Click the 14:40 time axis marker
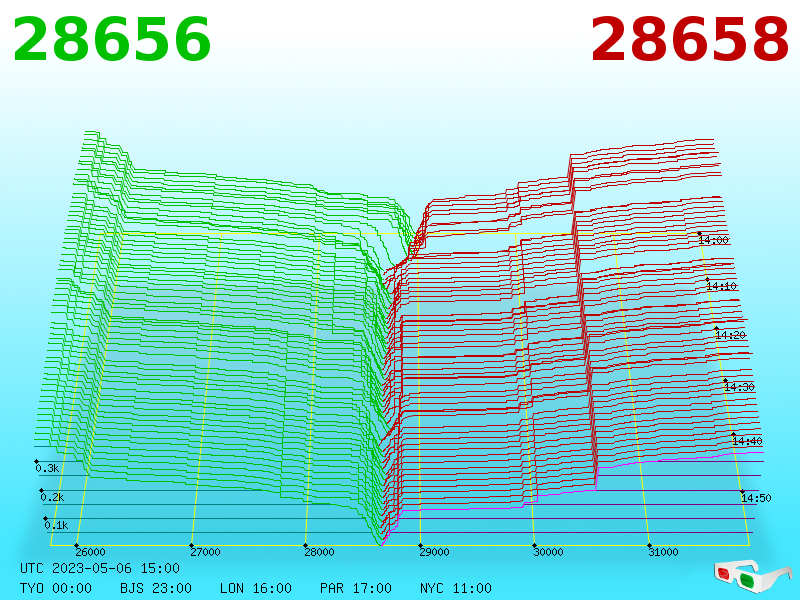Image resolution: width=800 pixels, height=600 pixels. tap(747, 441)
